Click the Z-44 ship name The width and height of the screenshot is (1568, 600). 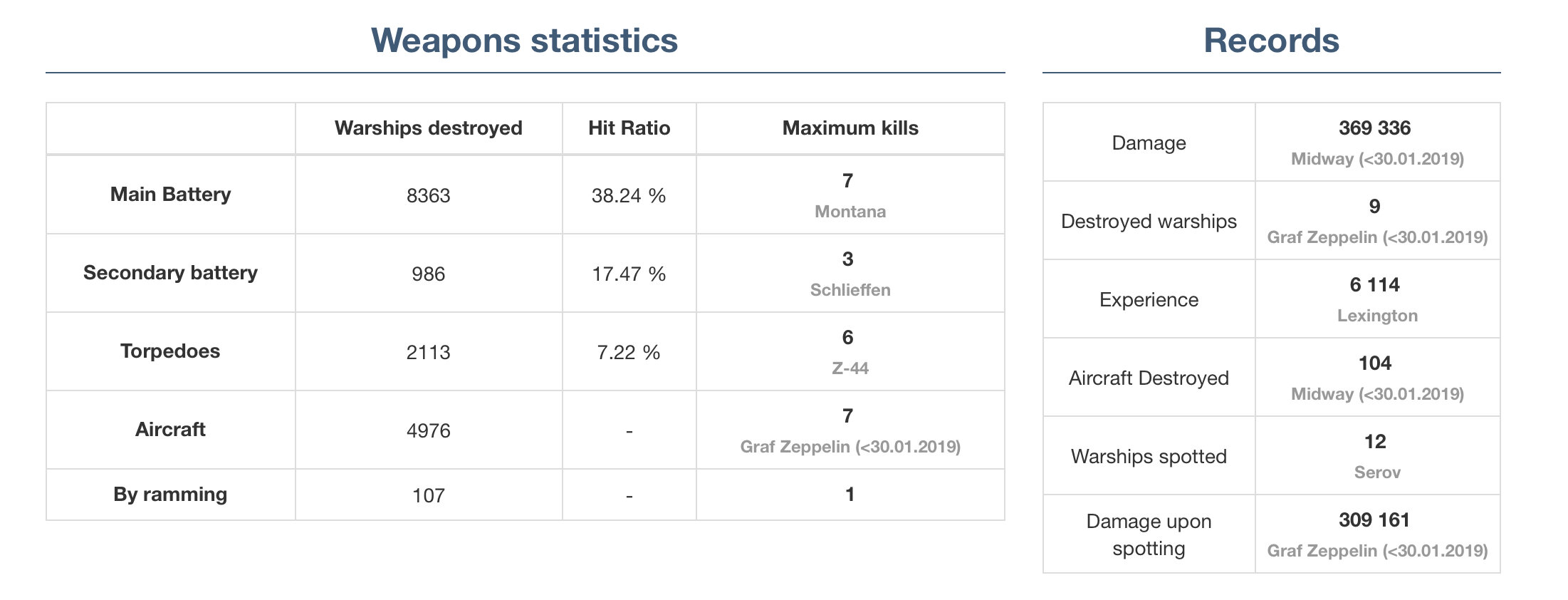pos(850,368)
